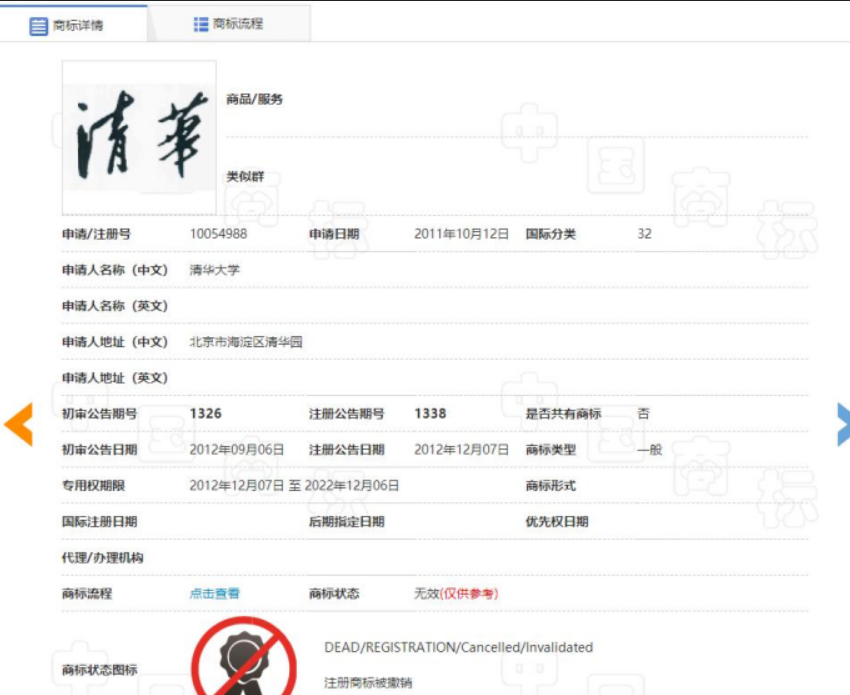Viewport: 850px width, 695px height.
Task: Click the 注册商标被撤销 description text
Action: point(367,683)
